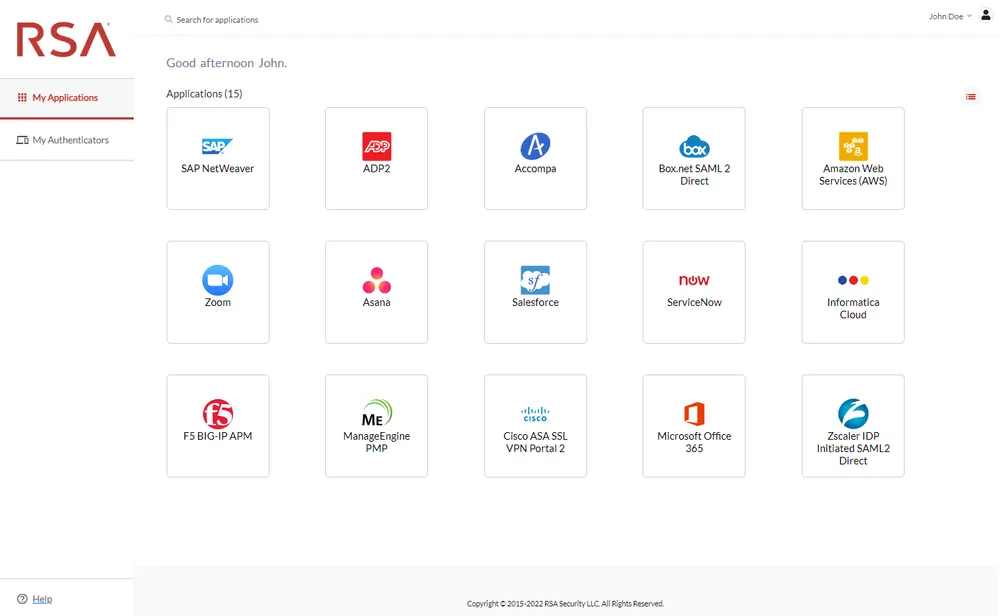
Task: Click the ADP2 label text
Action: coord(376,168)
